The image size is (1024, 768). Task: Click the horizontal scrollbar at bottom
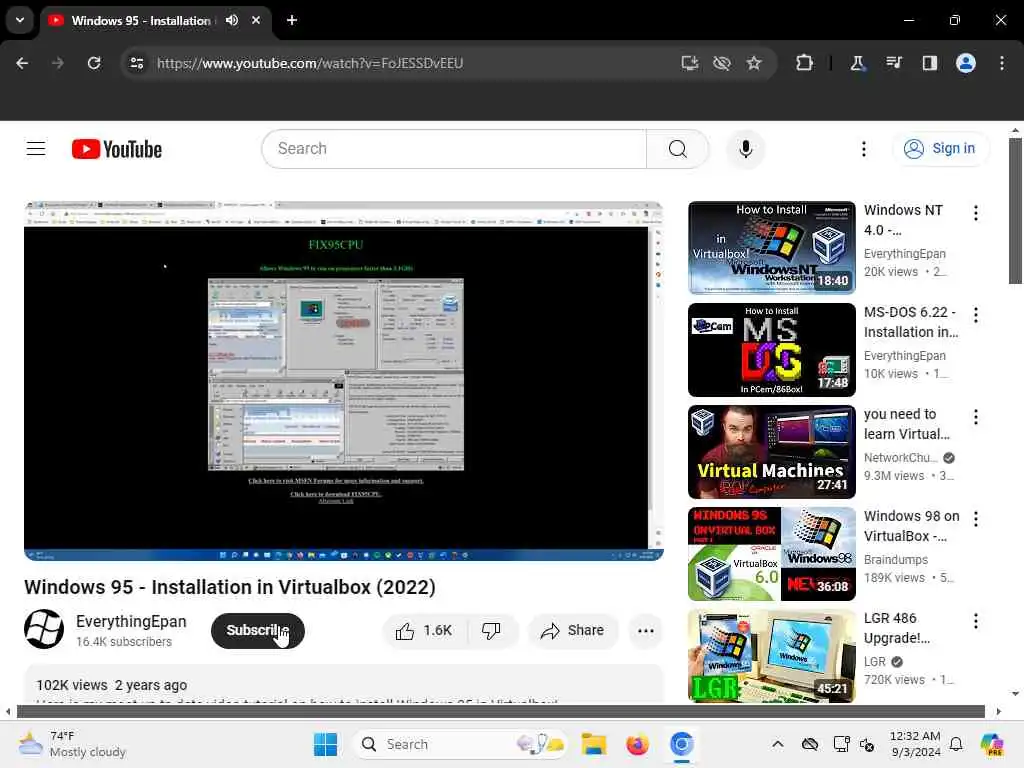point(501,711)
